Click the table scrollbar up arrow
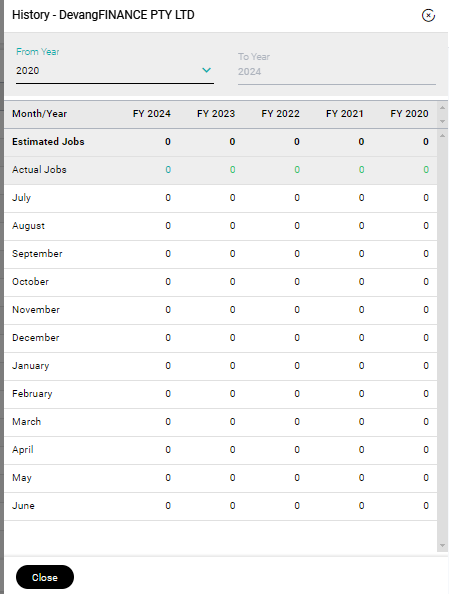 [x=443, y=136]
